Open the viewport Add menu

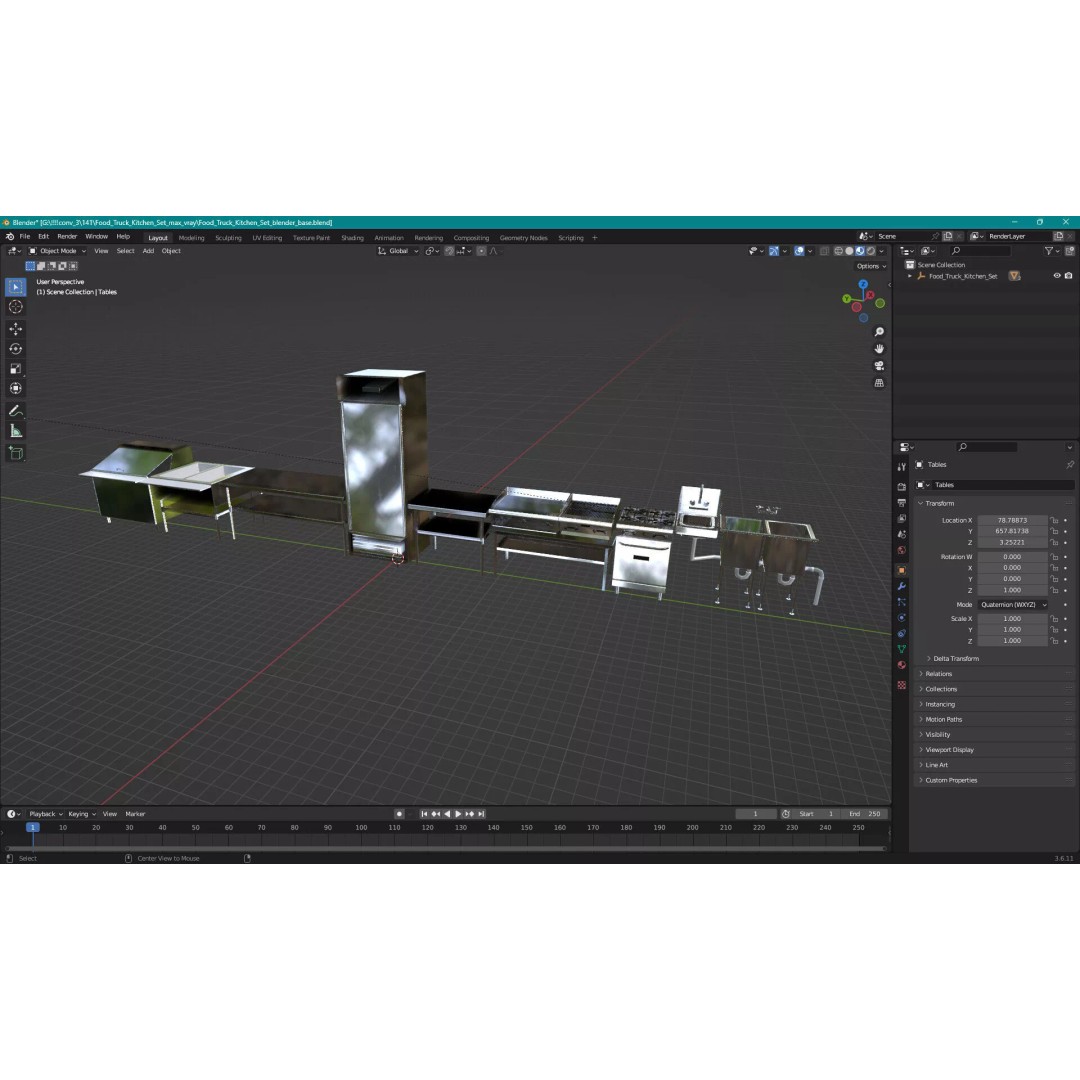coord(148,251)
